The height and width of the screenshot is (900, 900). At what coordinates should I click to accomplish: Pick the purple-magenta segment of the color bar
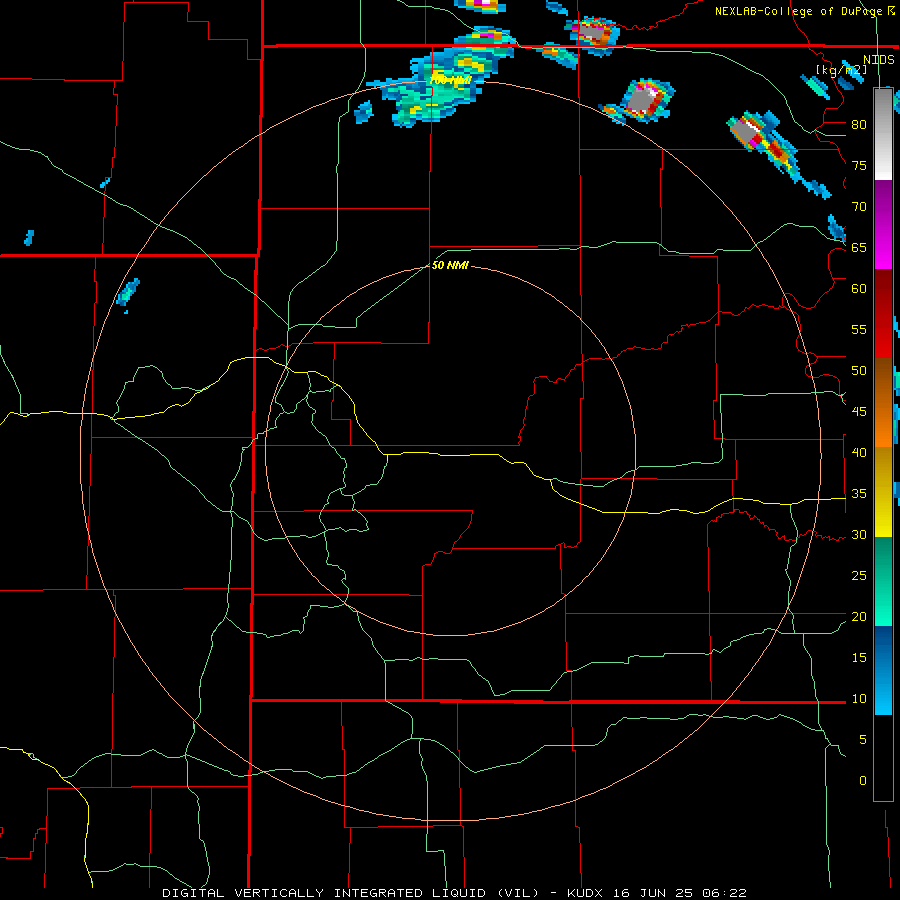coord(883,225)
